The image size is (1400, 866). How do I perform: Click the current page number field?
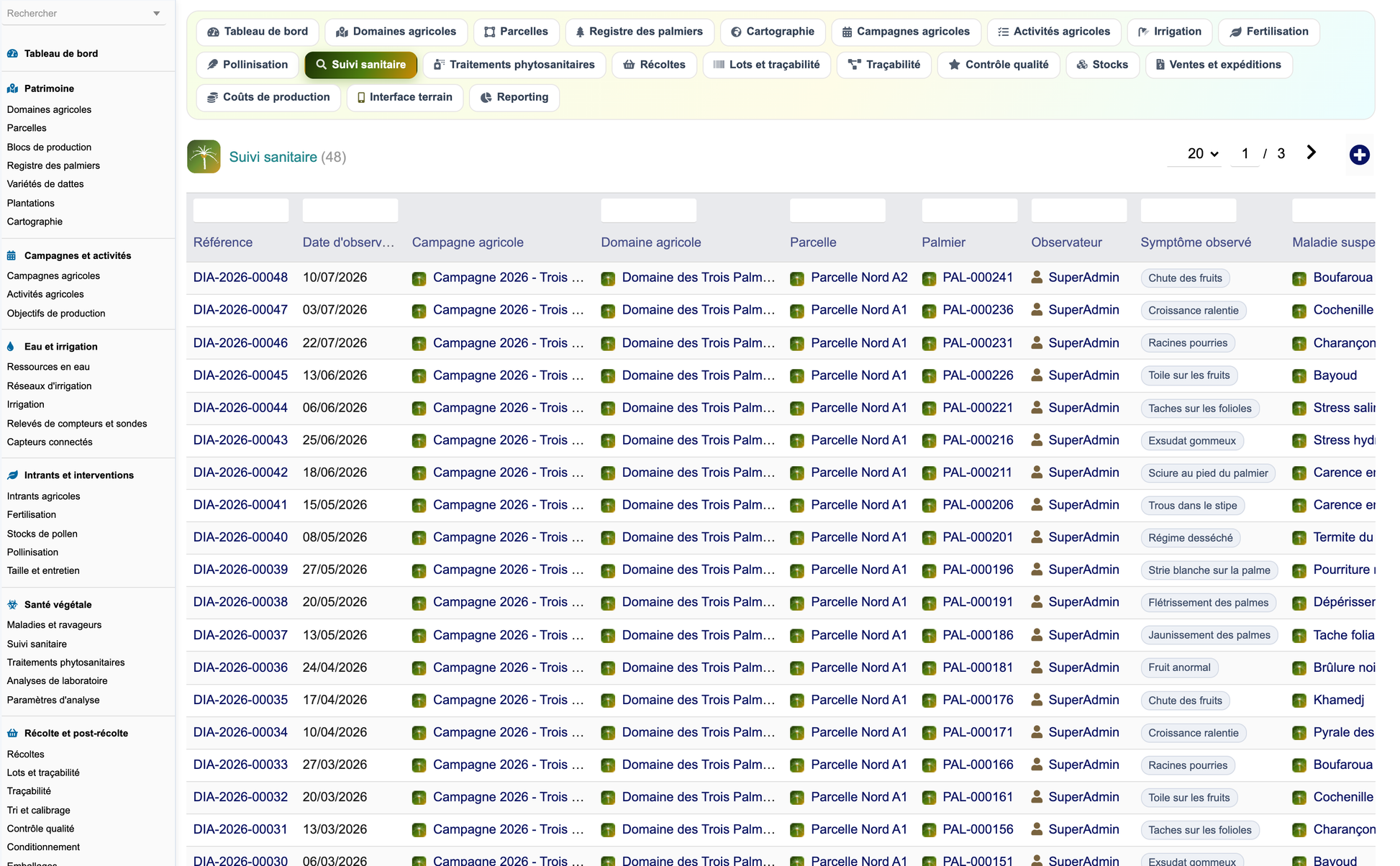tap(1245, 153)
